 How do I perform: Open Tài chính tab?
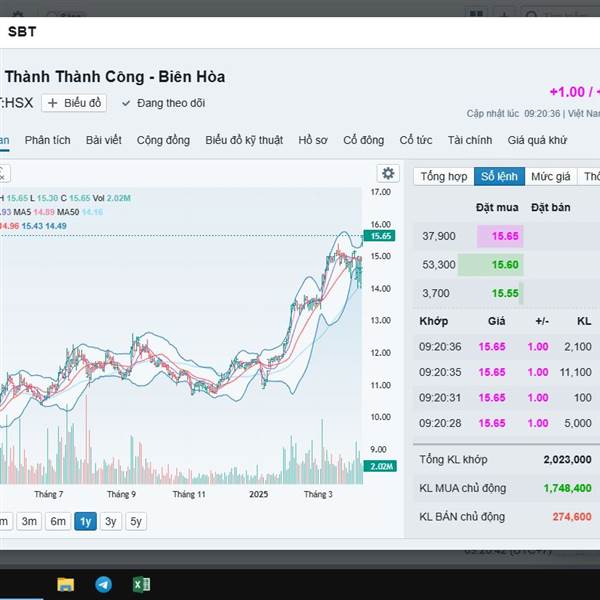470,140
